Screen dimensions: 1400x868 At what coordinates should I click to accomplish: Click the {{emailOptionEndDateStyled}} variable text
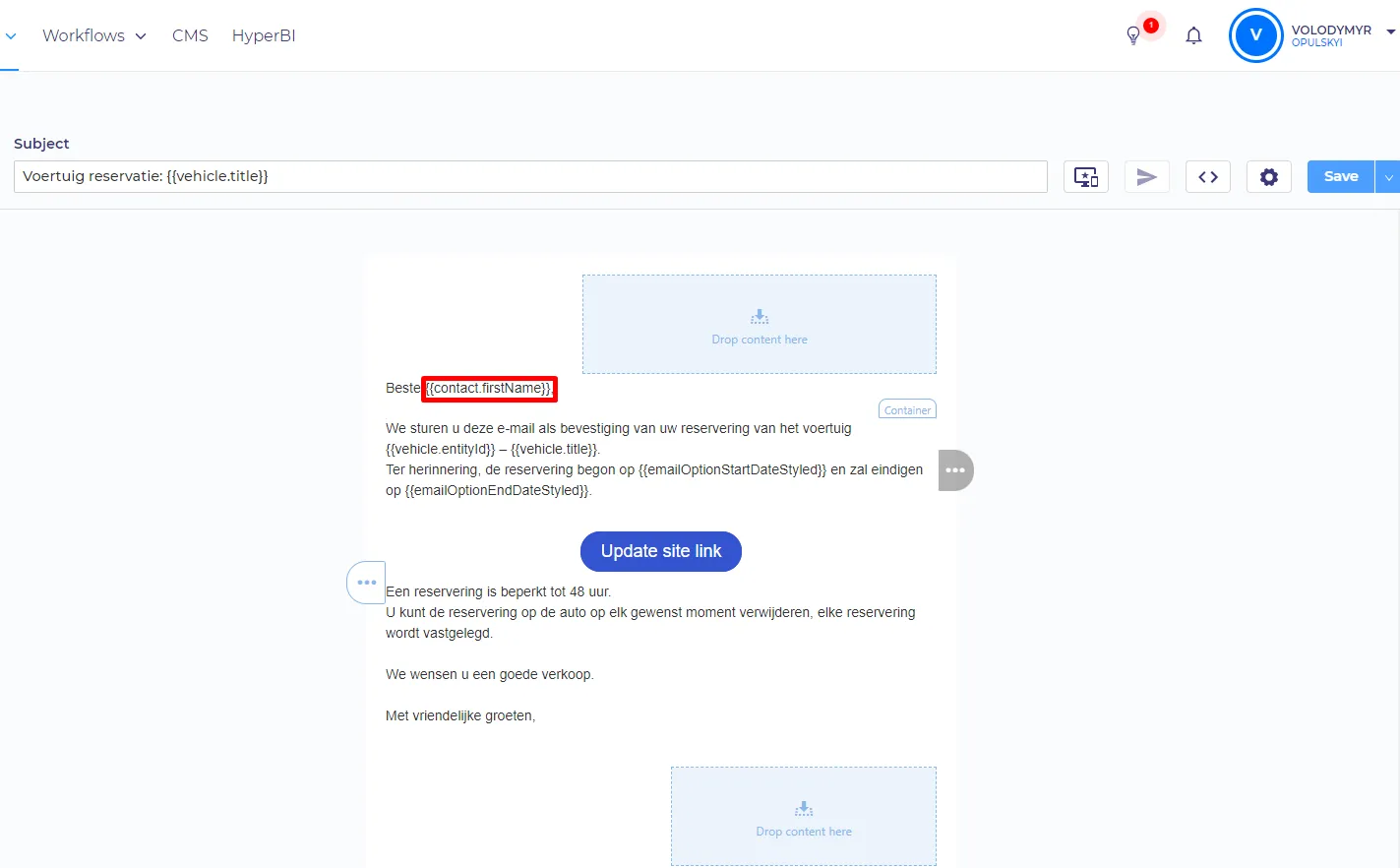click(x=497, y=490)
